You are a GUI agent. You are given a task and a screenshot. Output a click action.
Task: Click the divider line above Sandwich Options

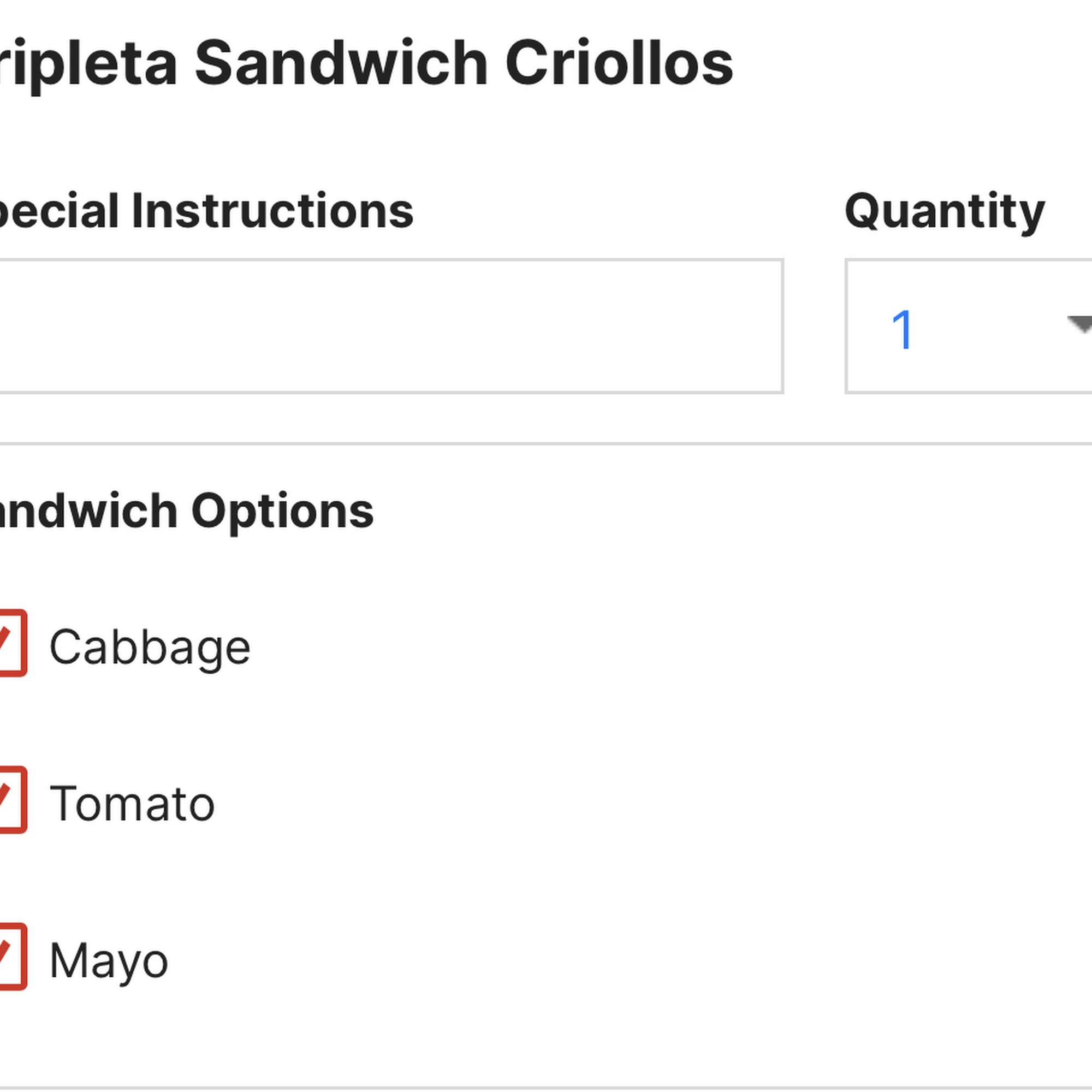(x=546, y=444)
